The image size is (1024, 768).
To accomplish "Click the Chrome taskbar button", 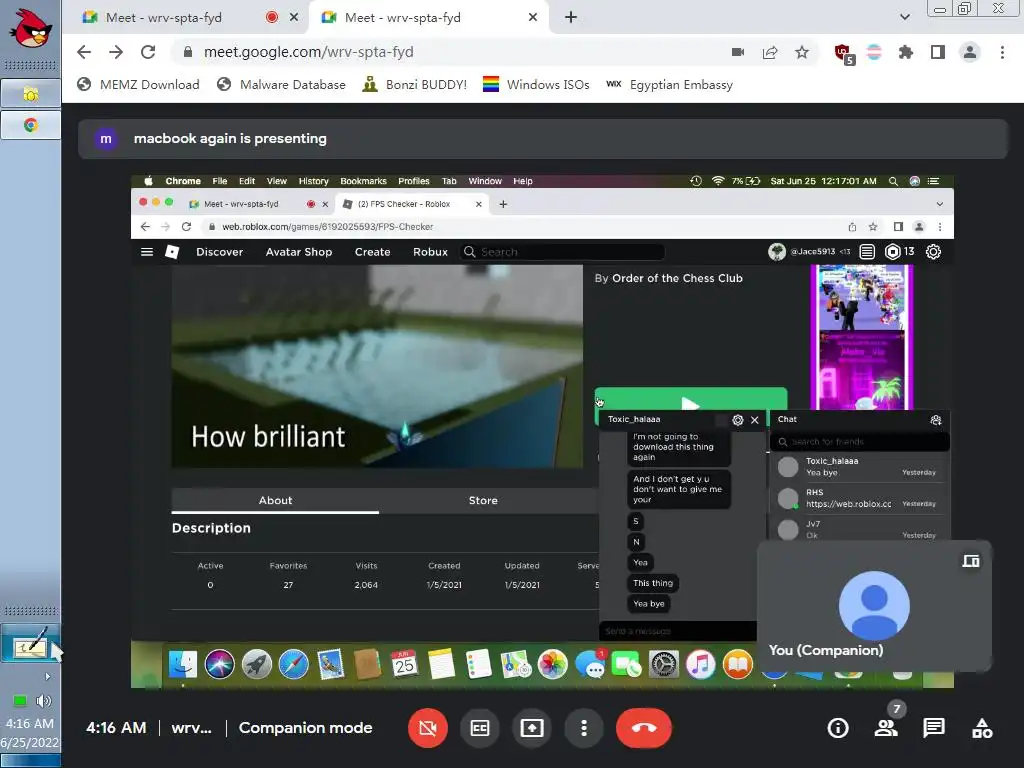I will pyautogui.click(x=31, y=125).
